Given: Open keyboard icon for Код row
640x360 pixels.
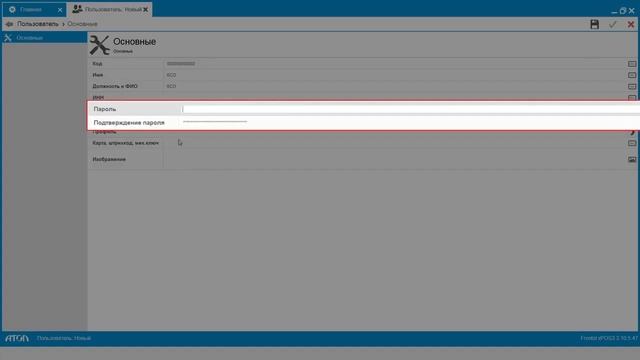Looking at the screenshot, I should 632,64.
